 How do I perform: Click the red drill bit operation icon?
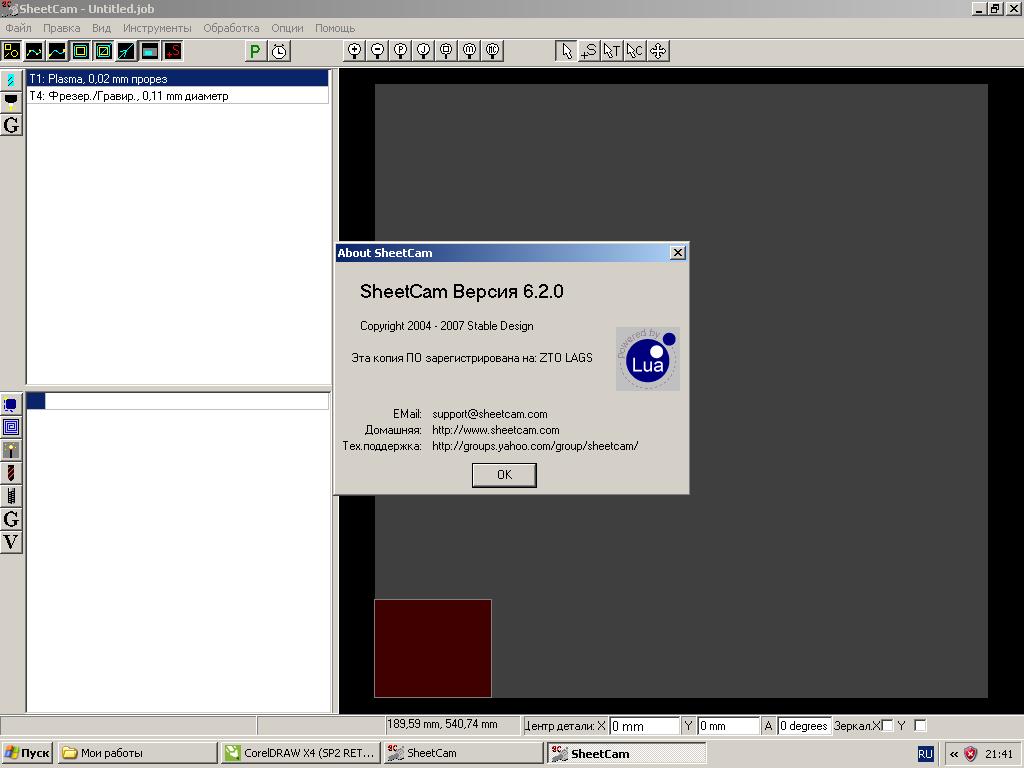11,473
